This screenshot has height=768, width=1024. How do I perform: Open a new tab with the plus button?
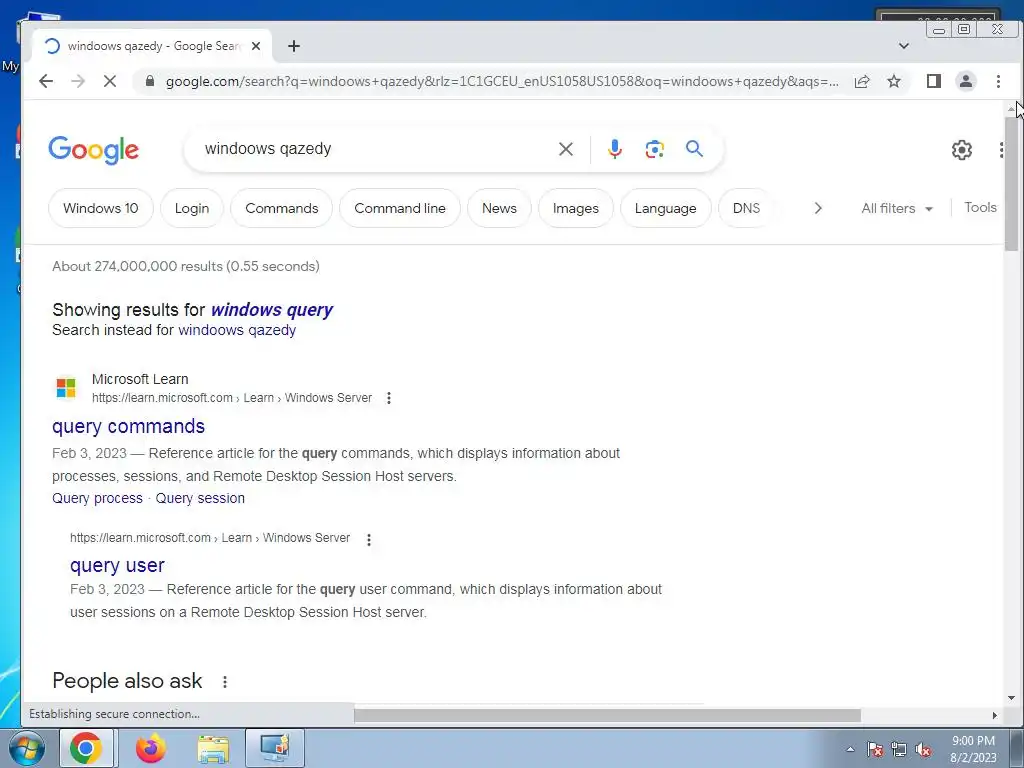294,46
